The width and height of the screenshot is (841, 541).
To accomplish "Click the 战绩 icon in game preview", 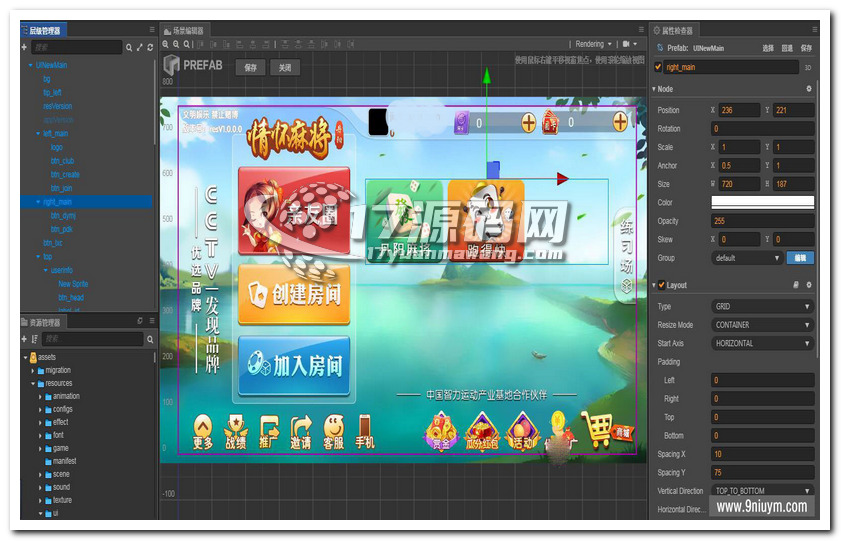I will coord(235,432).
